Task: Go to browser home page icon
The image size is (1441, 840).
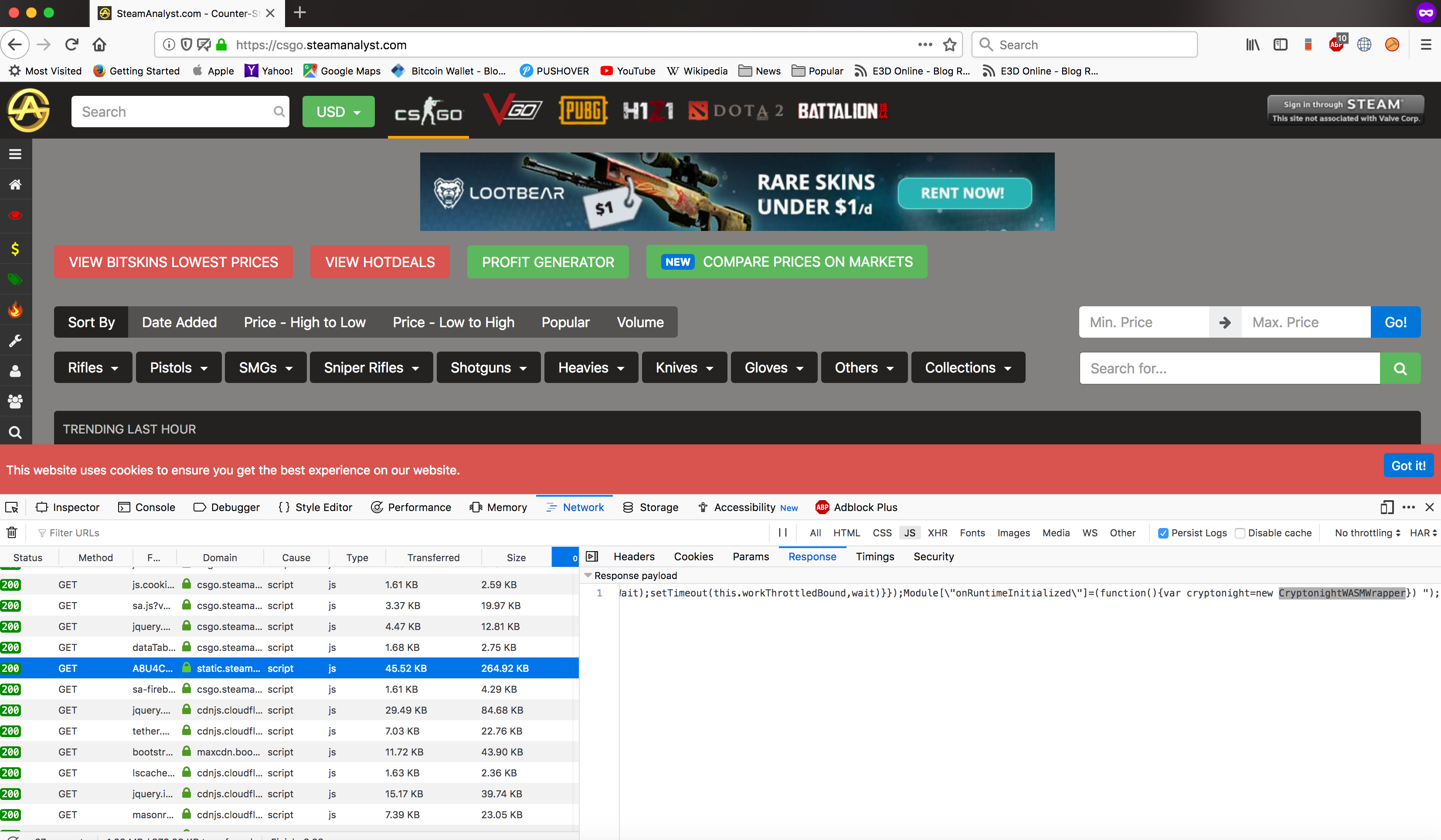Action: (x=99, y=44)
